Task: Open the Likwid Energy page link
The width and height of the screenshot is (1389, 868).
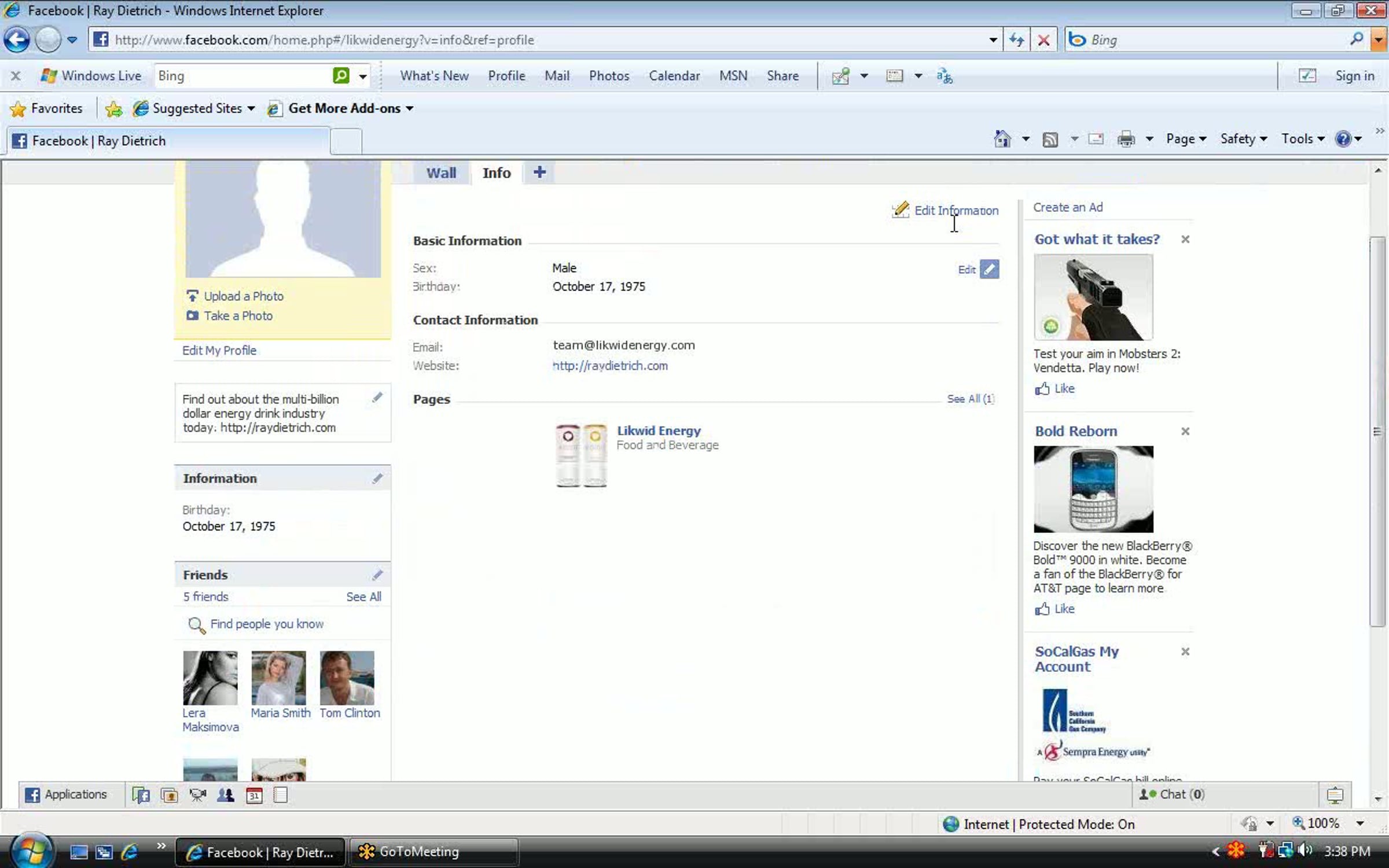Action: [659, 431]
